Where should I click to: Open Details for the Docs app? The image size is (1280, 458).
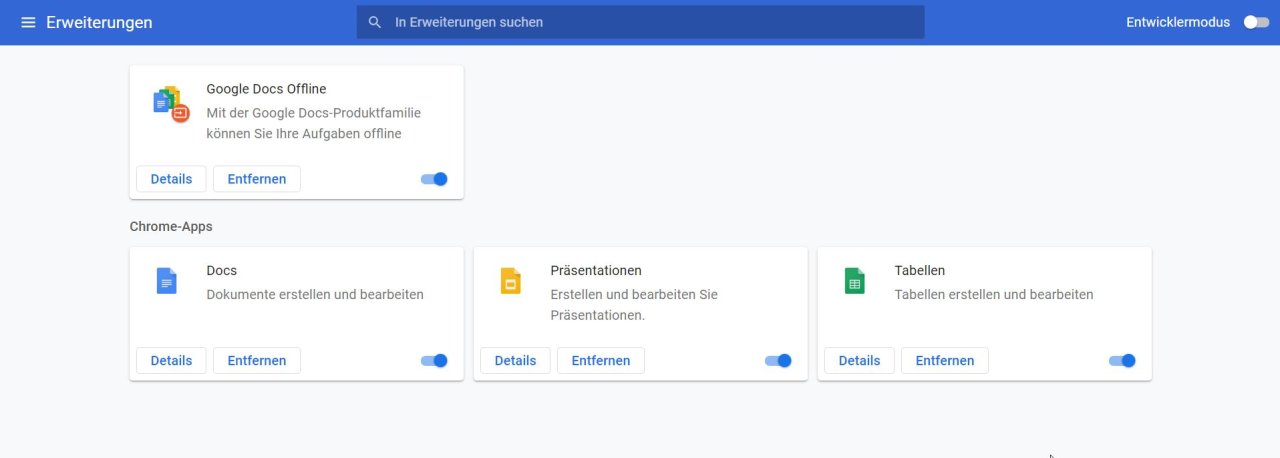(171, 361)
